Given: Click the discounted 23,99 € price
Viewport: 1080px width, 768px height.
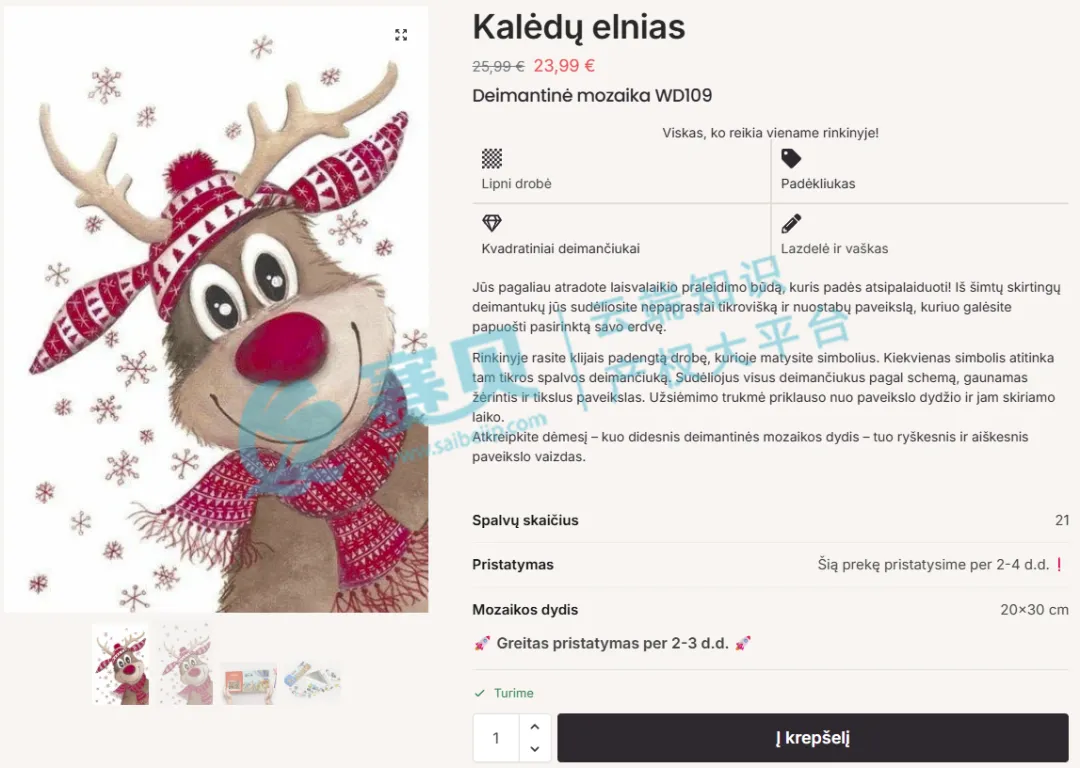Looking at the screenshot, I should pos(564,66).
